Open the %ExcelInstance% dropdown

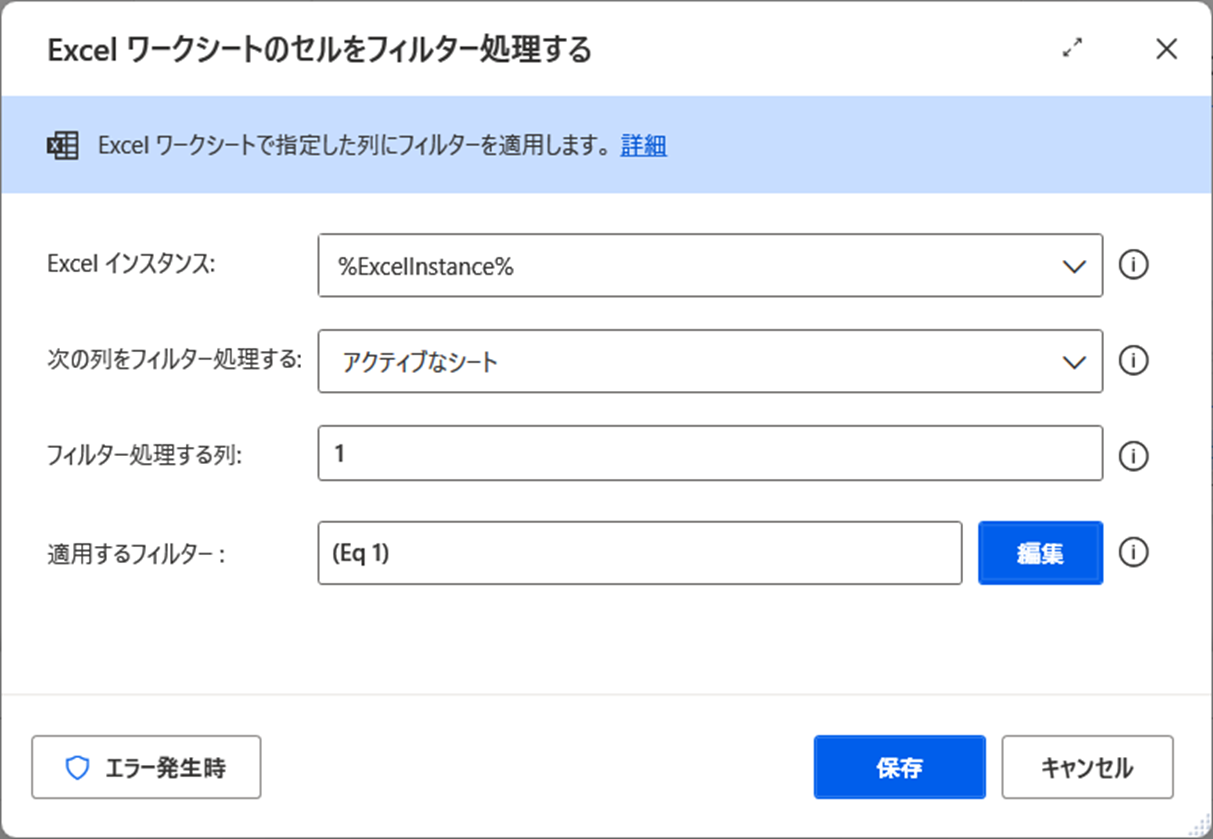point(710,265)
